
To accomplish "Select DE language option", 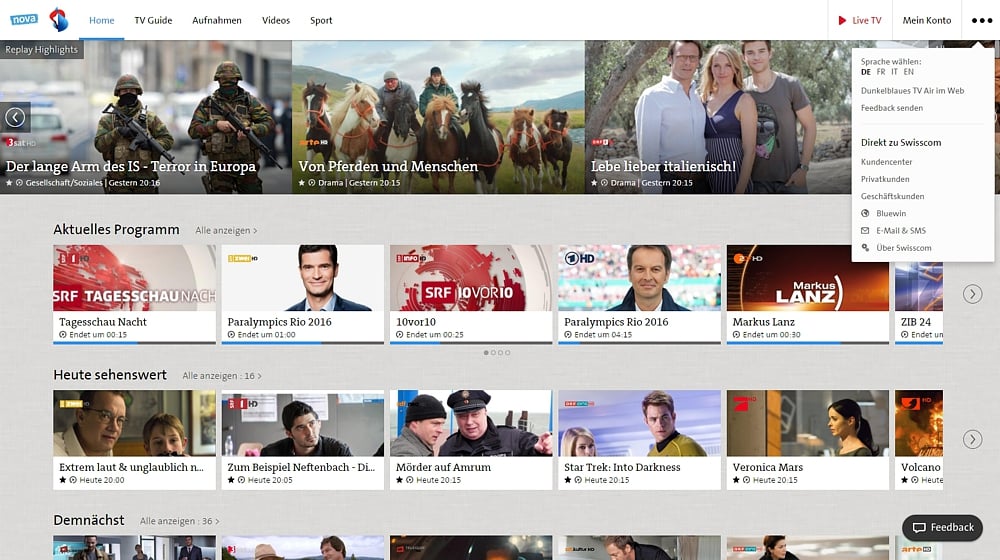I will (x=865, y=72).
